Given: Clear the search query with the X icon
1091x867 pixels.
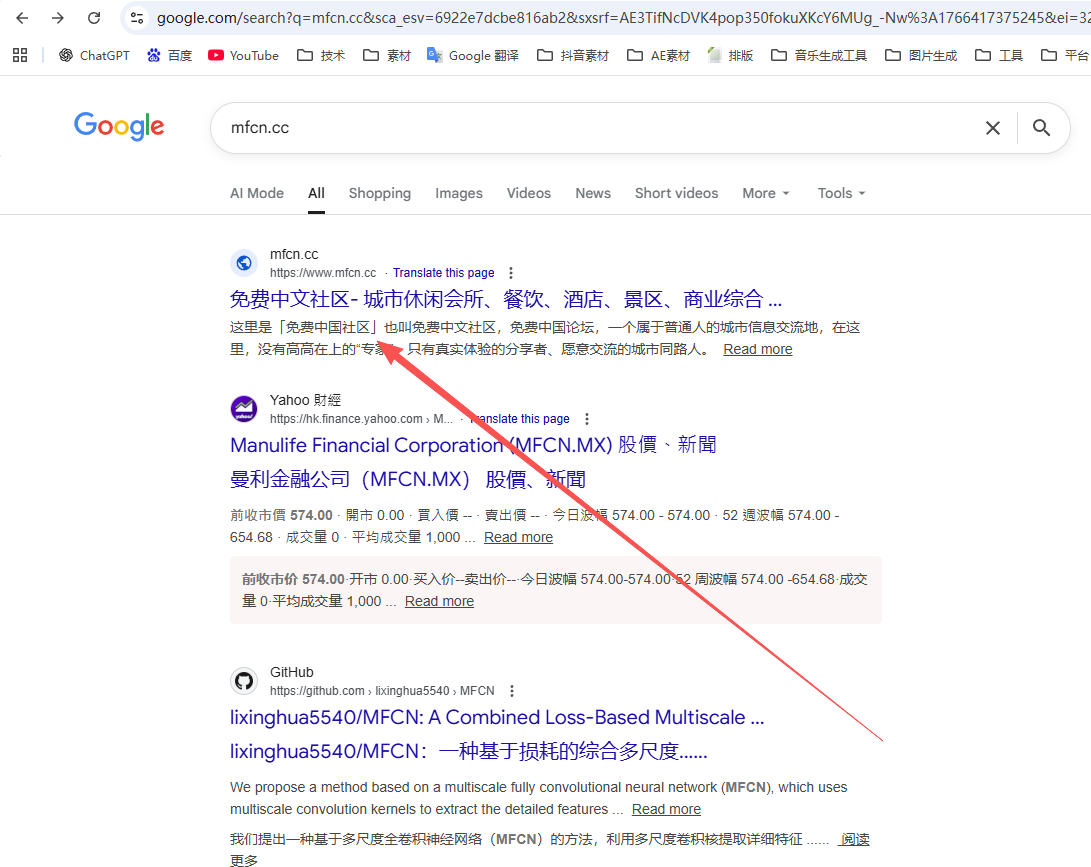Looking at the screenshot, I should click(x=992, y=127).
